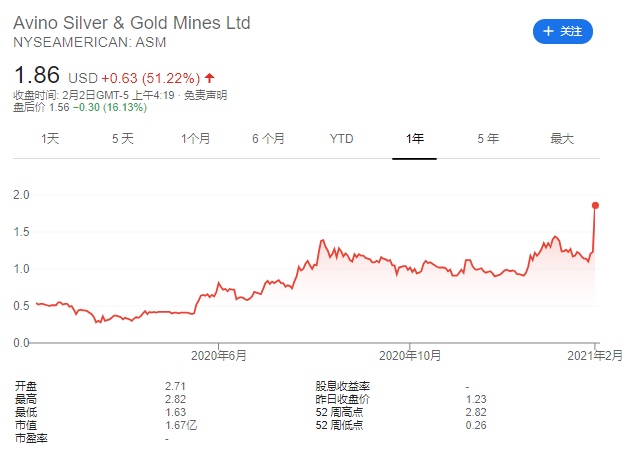Image resolution: width=631 pixels, height=455 pixels.
Task: Click the 2020年10月 axis label
Action: (x=410, y=355)
